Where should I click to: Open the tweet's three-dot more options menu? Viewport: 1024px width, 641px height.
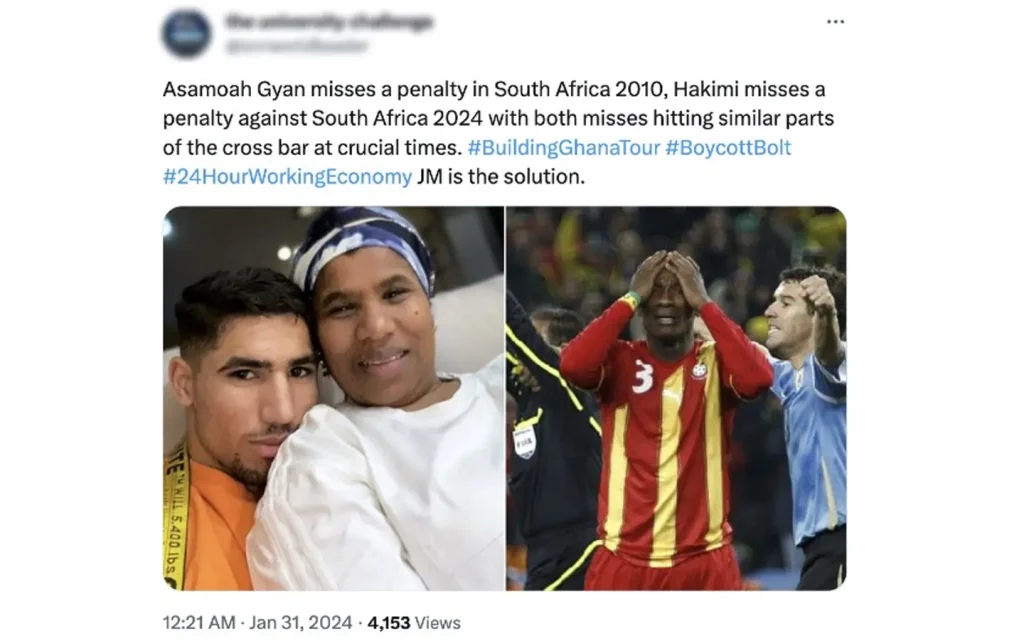point(835,22)
